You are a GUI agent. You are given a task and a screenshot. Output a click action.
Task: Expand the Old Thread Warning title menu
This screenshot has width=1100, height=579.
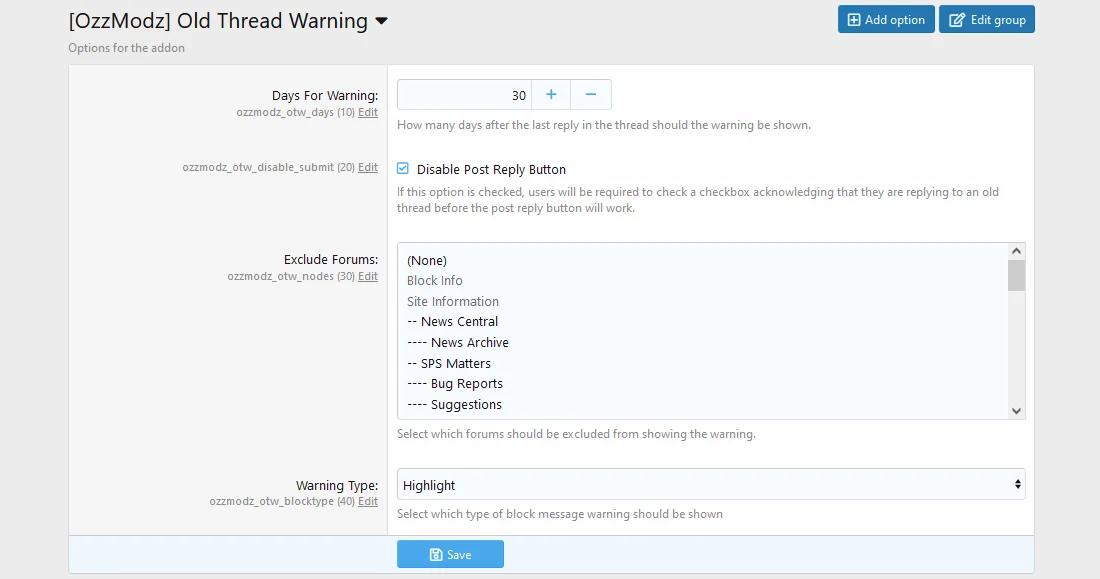point(381,21)
